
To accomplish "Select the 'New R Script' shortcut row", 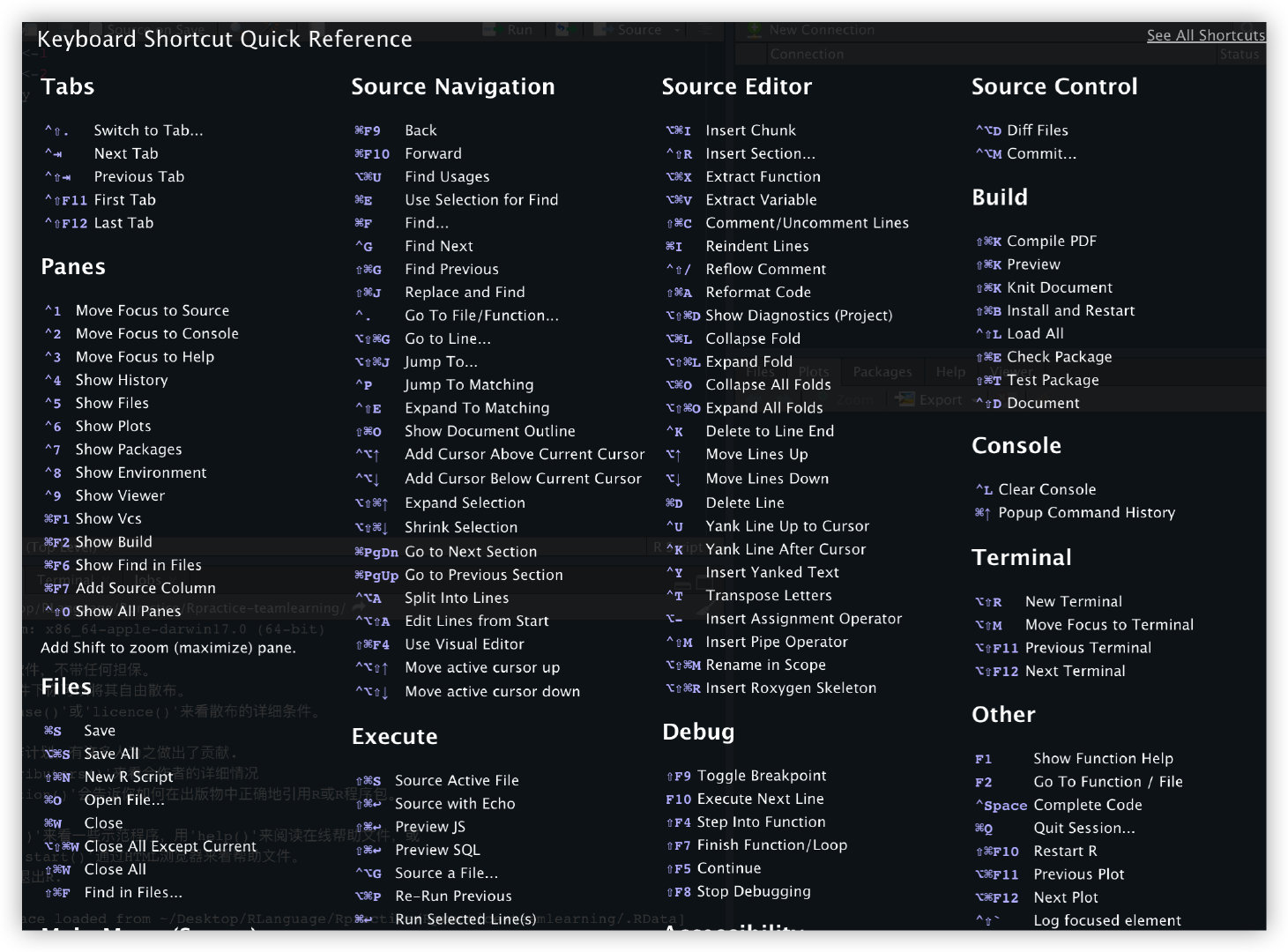I will 108,777.
